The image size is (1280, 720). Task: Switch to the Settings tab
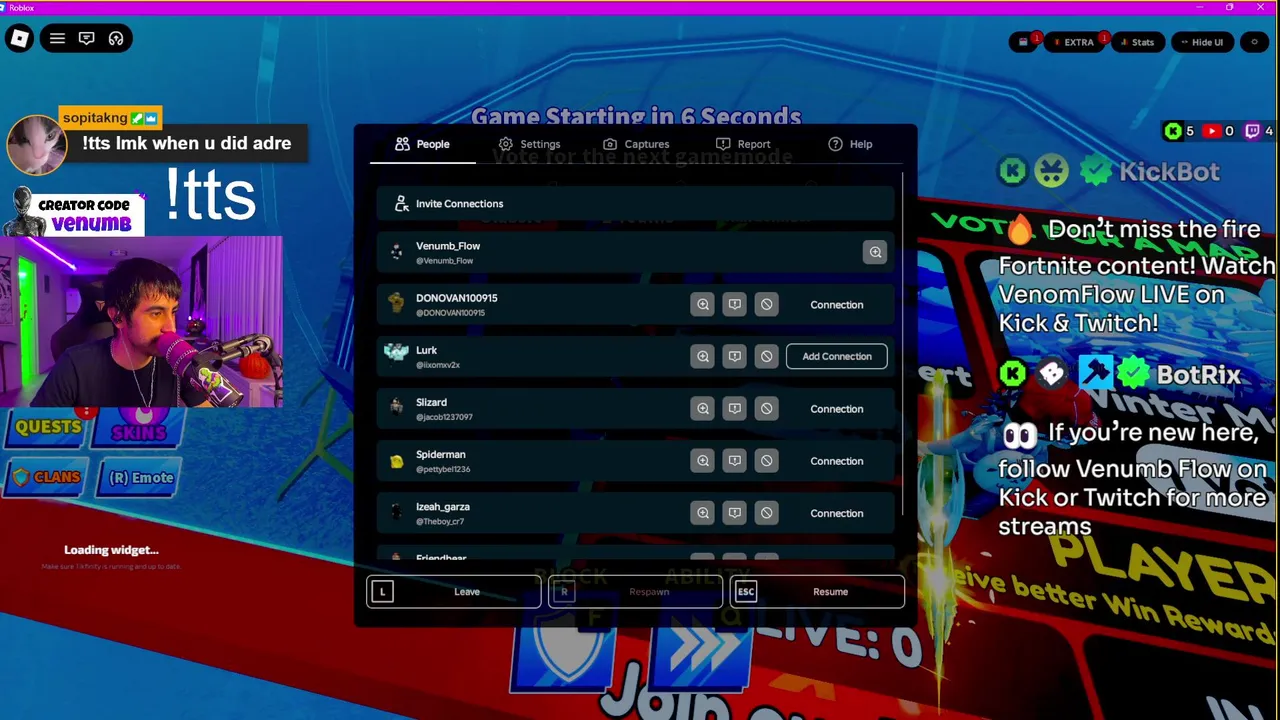529,144
